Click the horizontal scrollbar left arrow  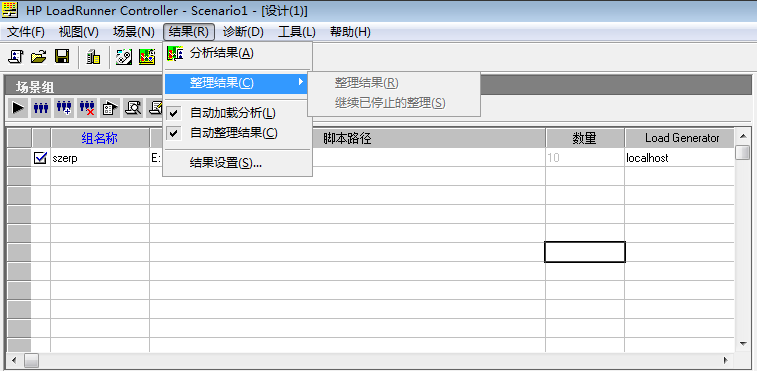[x=14, y=360]
